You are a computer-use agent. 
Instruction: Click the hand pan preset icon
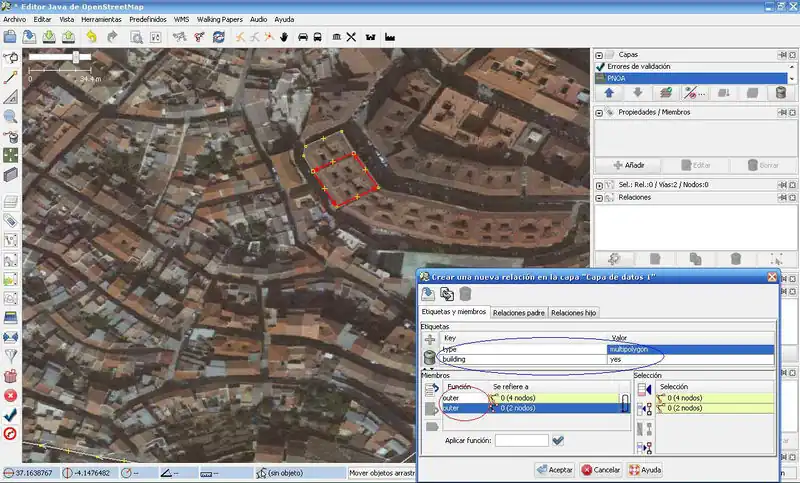pyautogui.click(x=283, y=37)
